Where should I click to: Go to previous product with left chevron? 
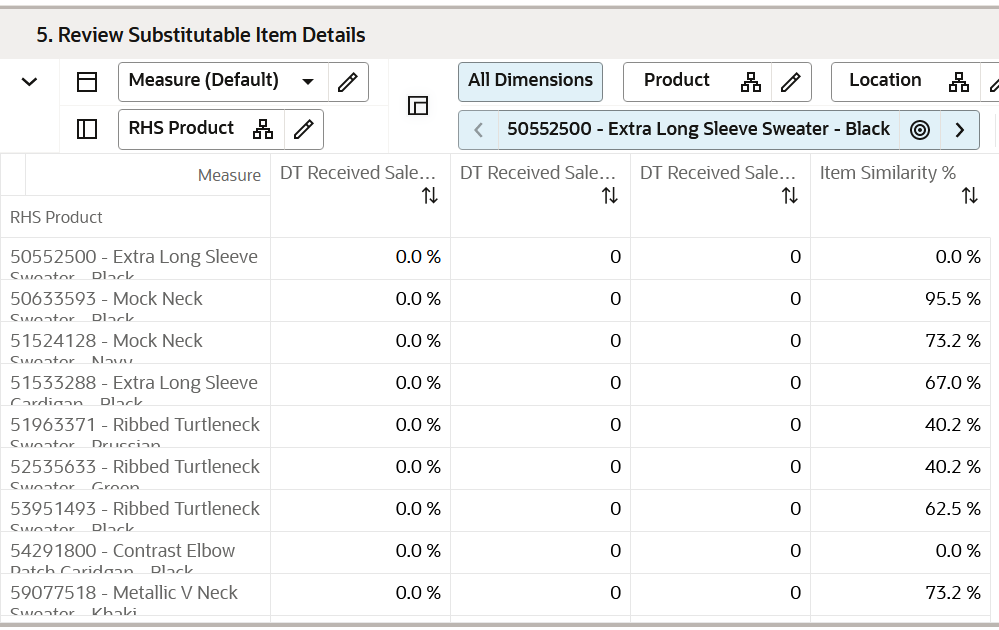click(x=478, y=130)
